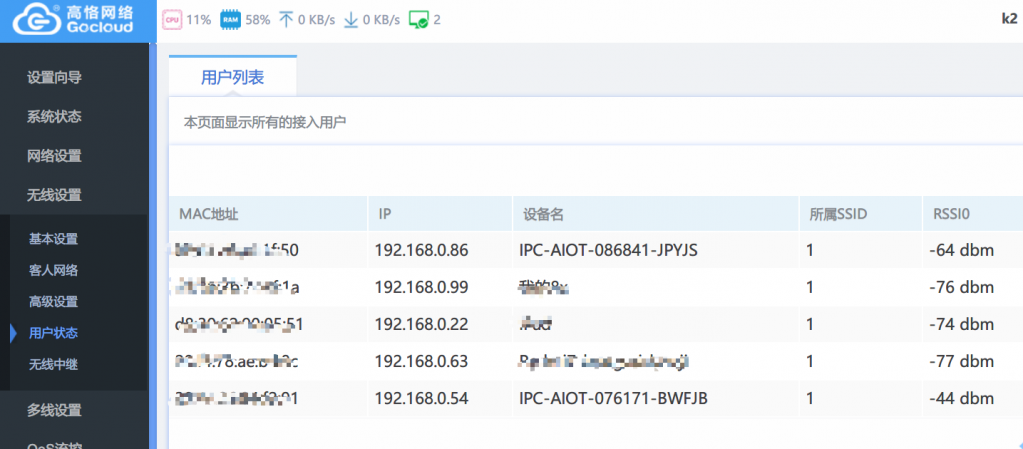Click the RAM usage icon
This screenshot has height=449, width=1023.
230,19
